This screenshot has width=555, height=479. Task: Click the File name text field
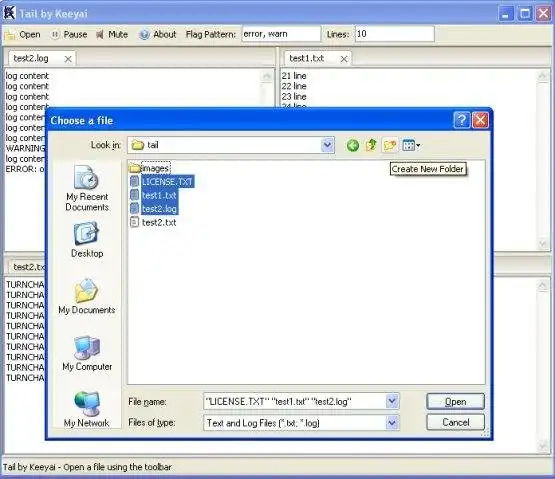(x=294, y=401)
